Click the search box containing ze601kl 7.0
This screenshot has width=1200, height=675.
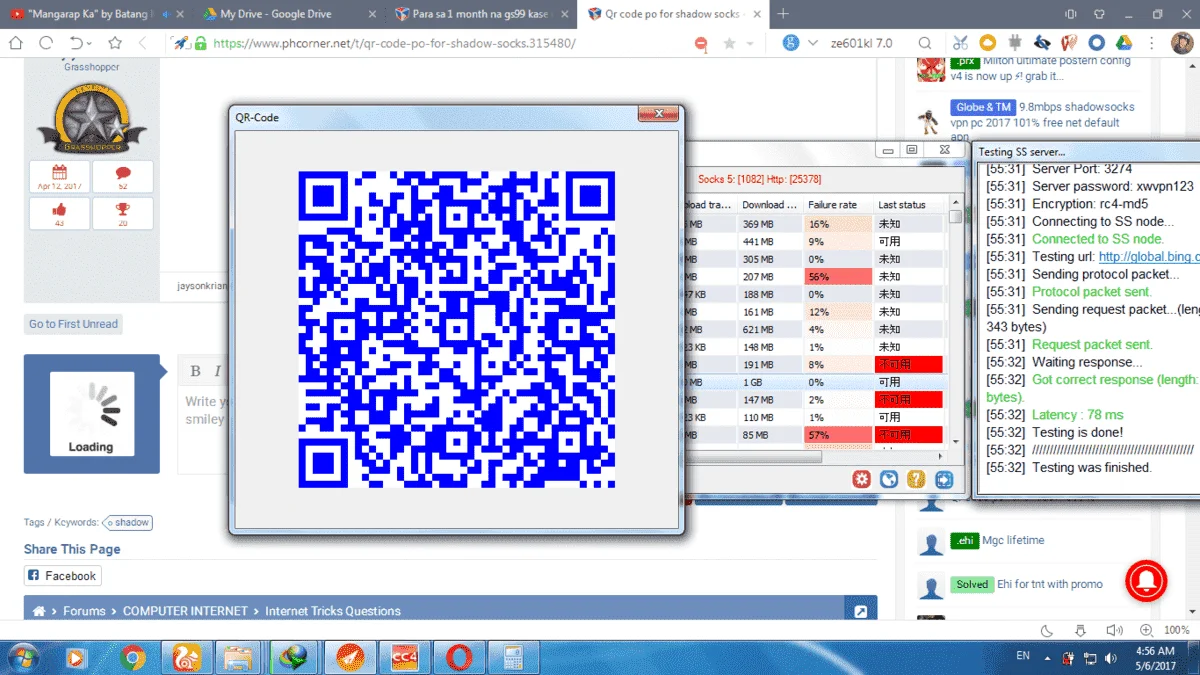point(861,44)
